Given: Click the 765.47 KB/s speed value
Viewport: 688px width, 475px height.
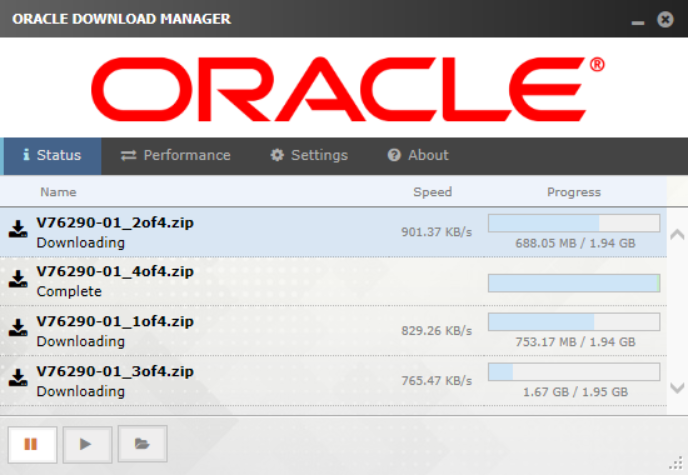Looking at the screenshot, I should point(437,381).
